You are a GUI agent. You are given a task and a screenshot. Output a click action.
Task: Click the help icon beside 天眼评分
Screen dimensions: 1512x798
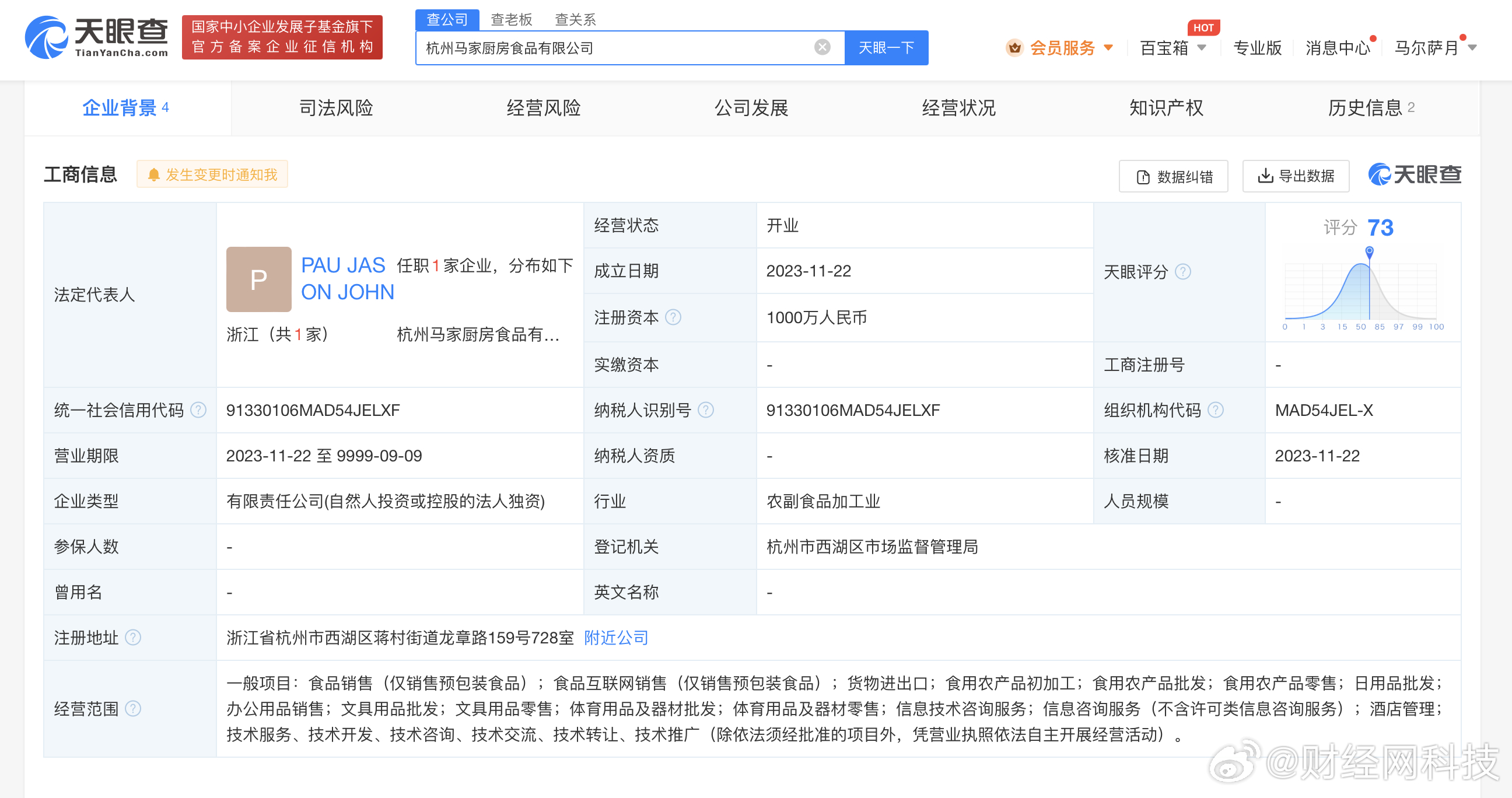tap(1183, 272)
